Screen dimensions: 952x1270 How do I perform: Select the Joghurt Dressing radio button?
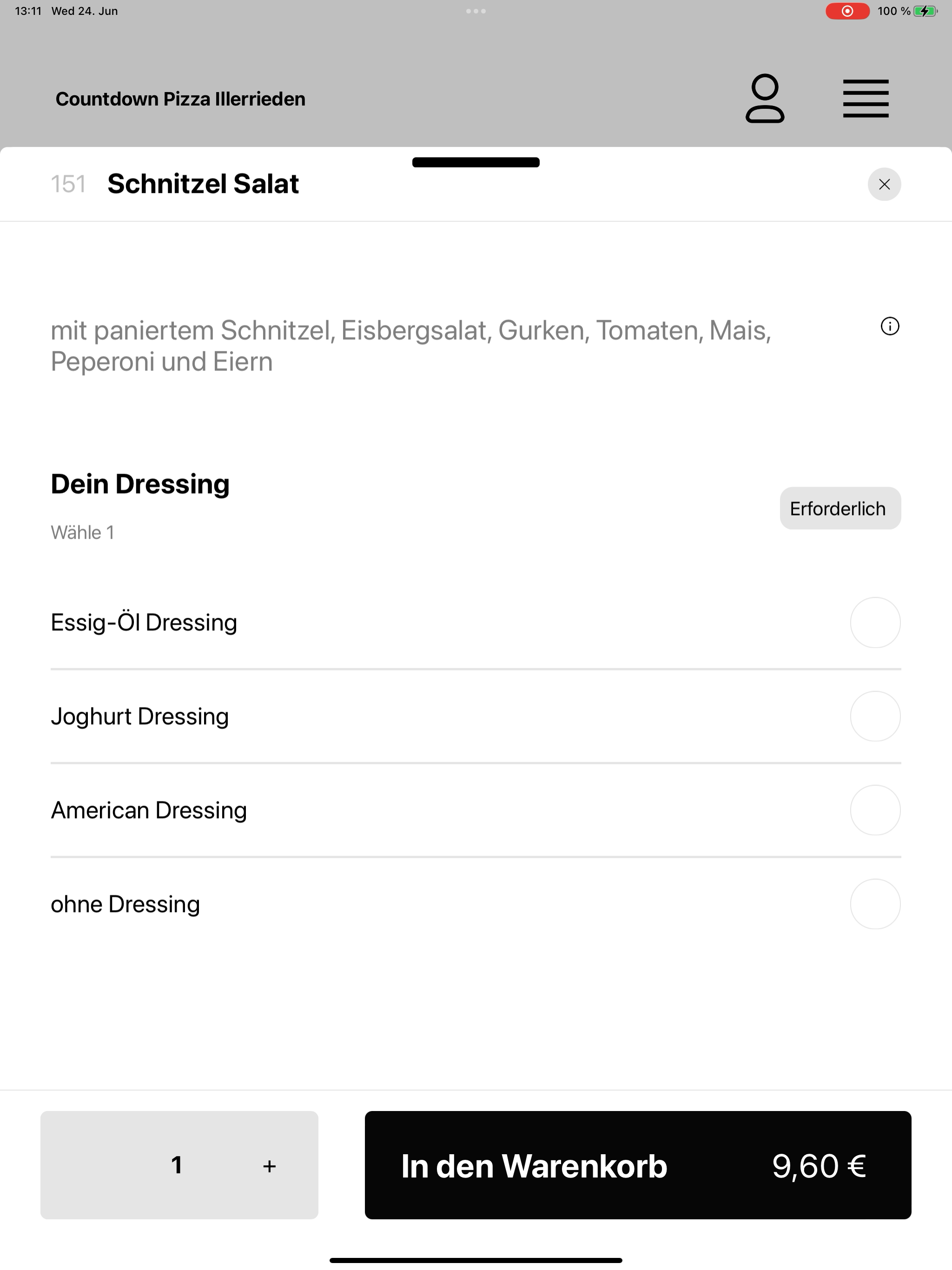(875, 716)
